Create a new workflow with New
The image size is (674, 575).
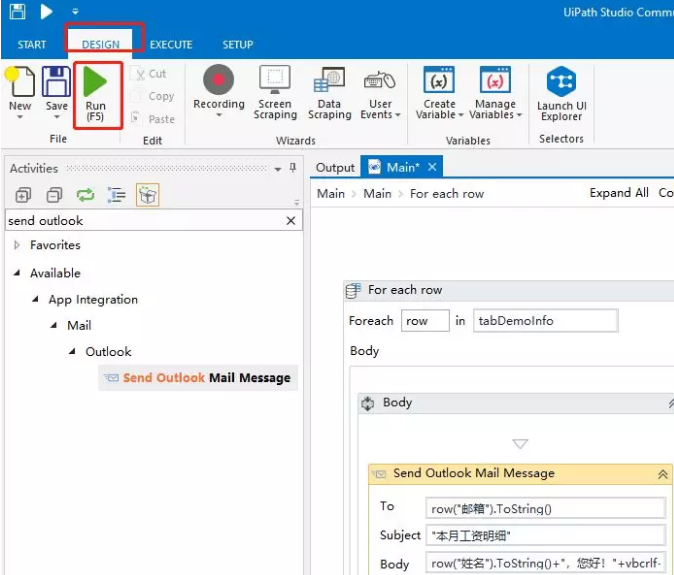20,88
